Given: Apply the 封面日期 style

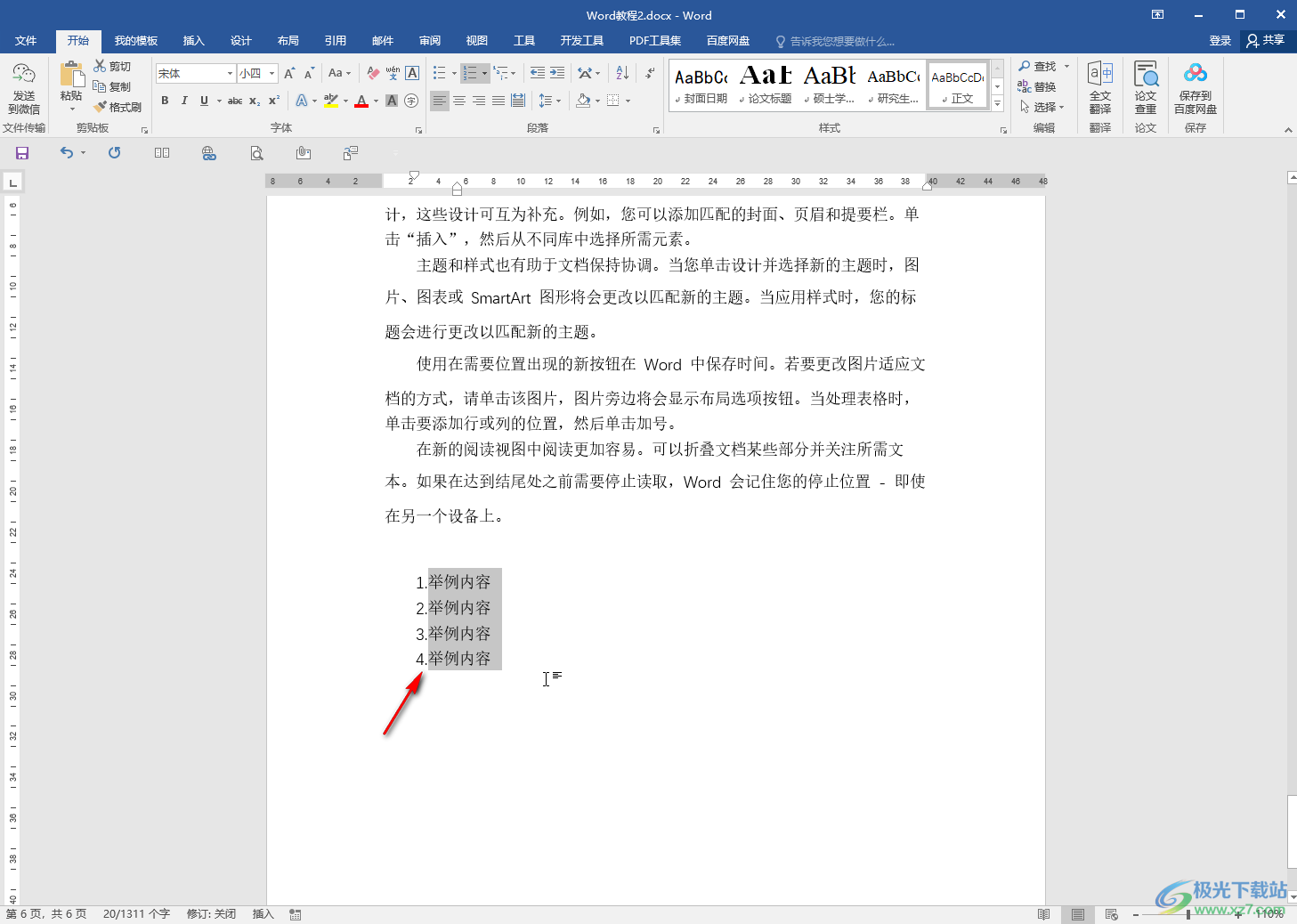Looking at the screenshot, I should click(701, 85).
